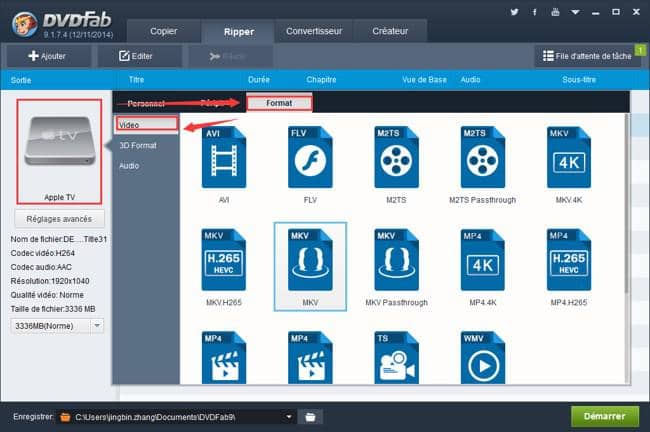Expand the Enregistrer path dropdown arrow
Screen dimensions: 650x432
[289, 417]
